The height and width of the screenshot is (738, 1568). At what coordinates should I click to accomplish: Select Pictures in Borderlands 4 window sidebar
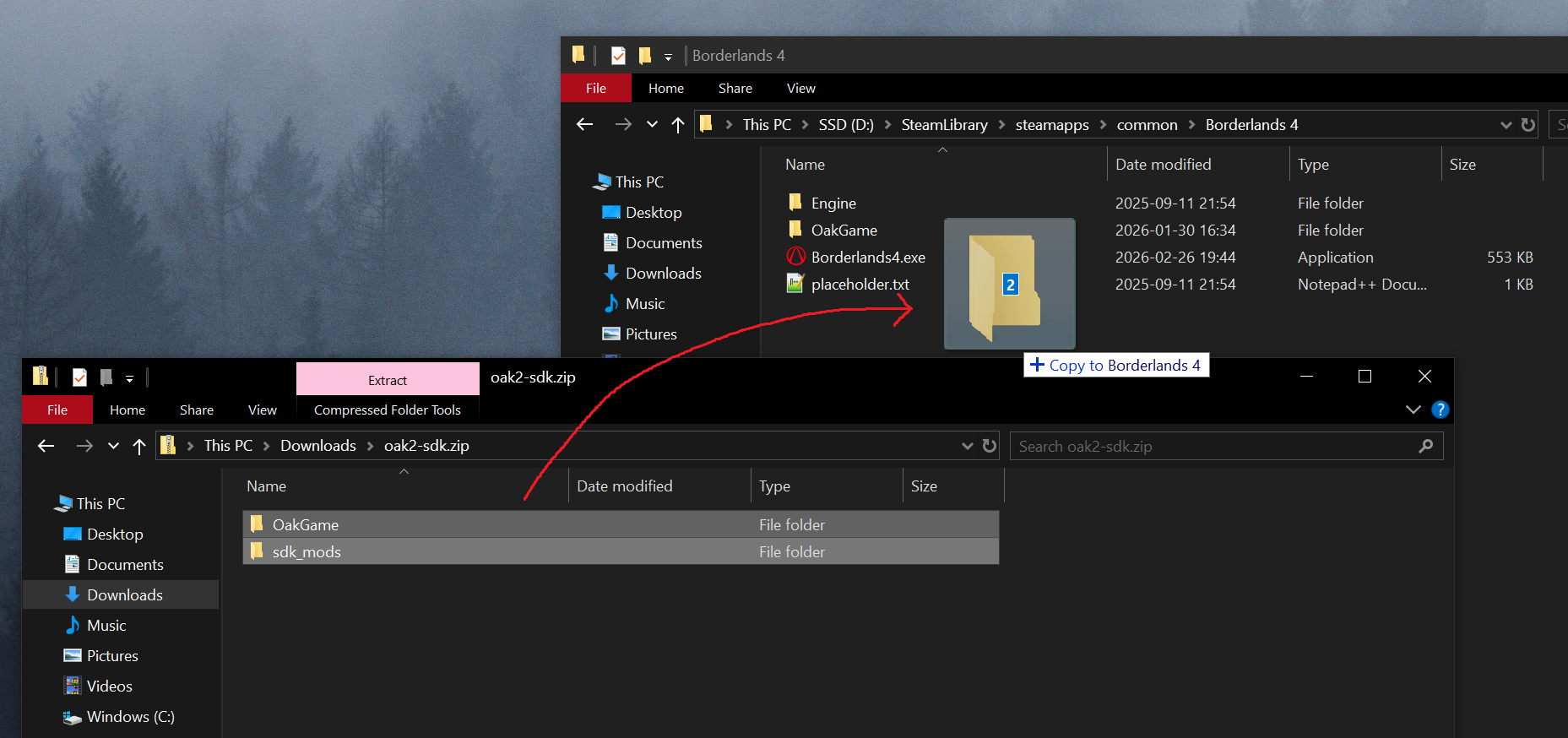651,334
